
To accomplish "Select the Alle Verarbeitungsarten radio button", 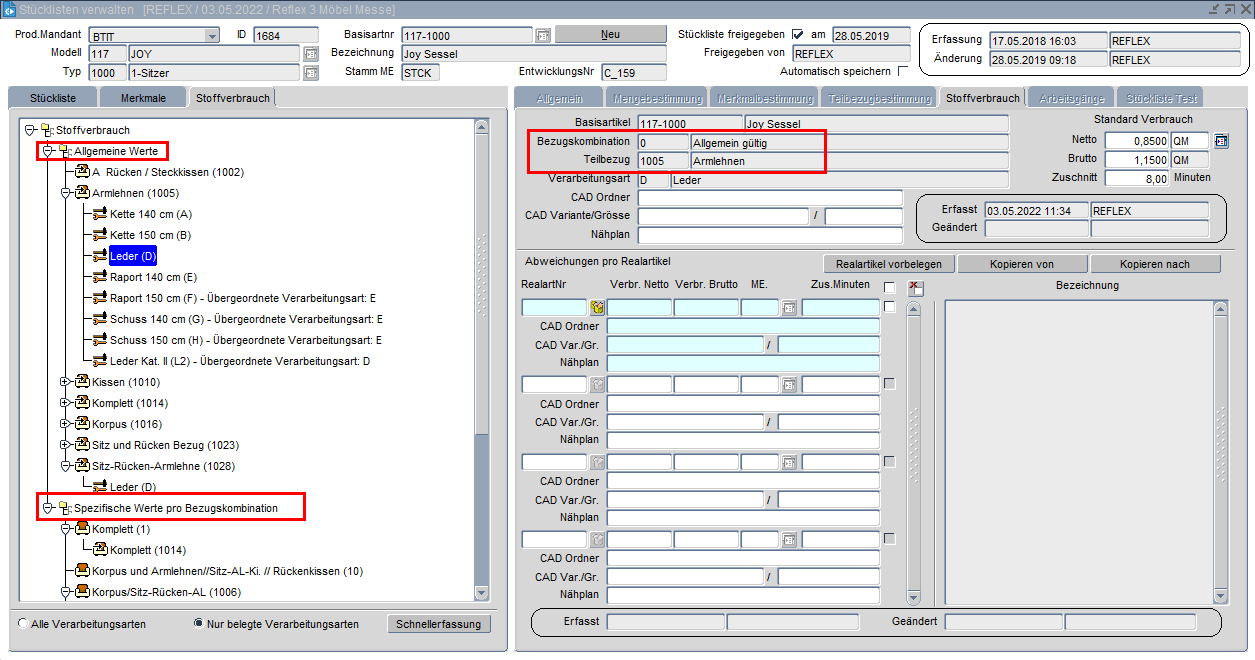I will pos(23,624).
